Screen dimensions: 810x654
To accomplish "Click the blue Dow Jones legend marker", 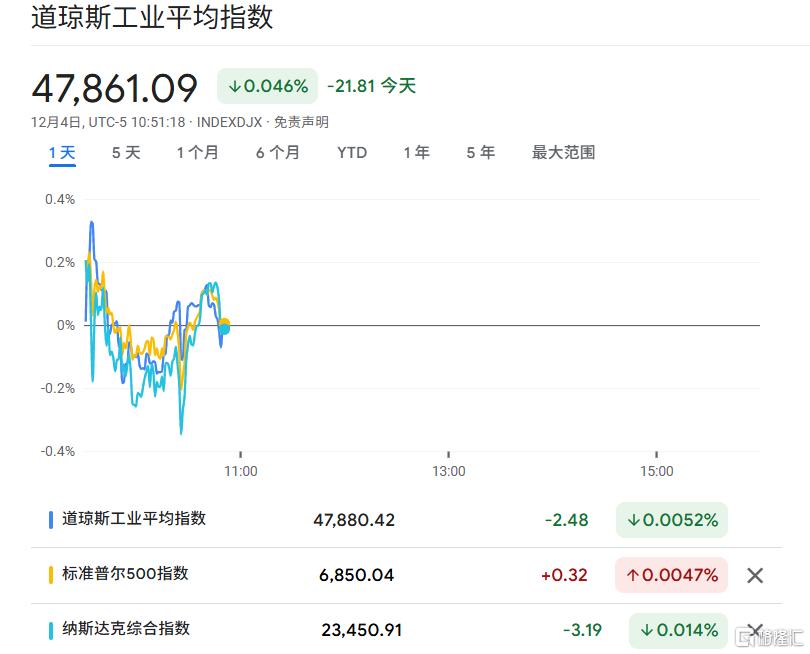I will (x=51, y=520).
